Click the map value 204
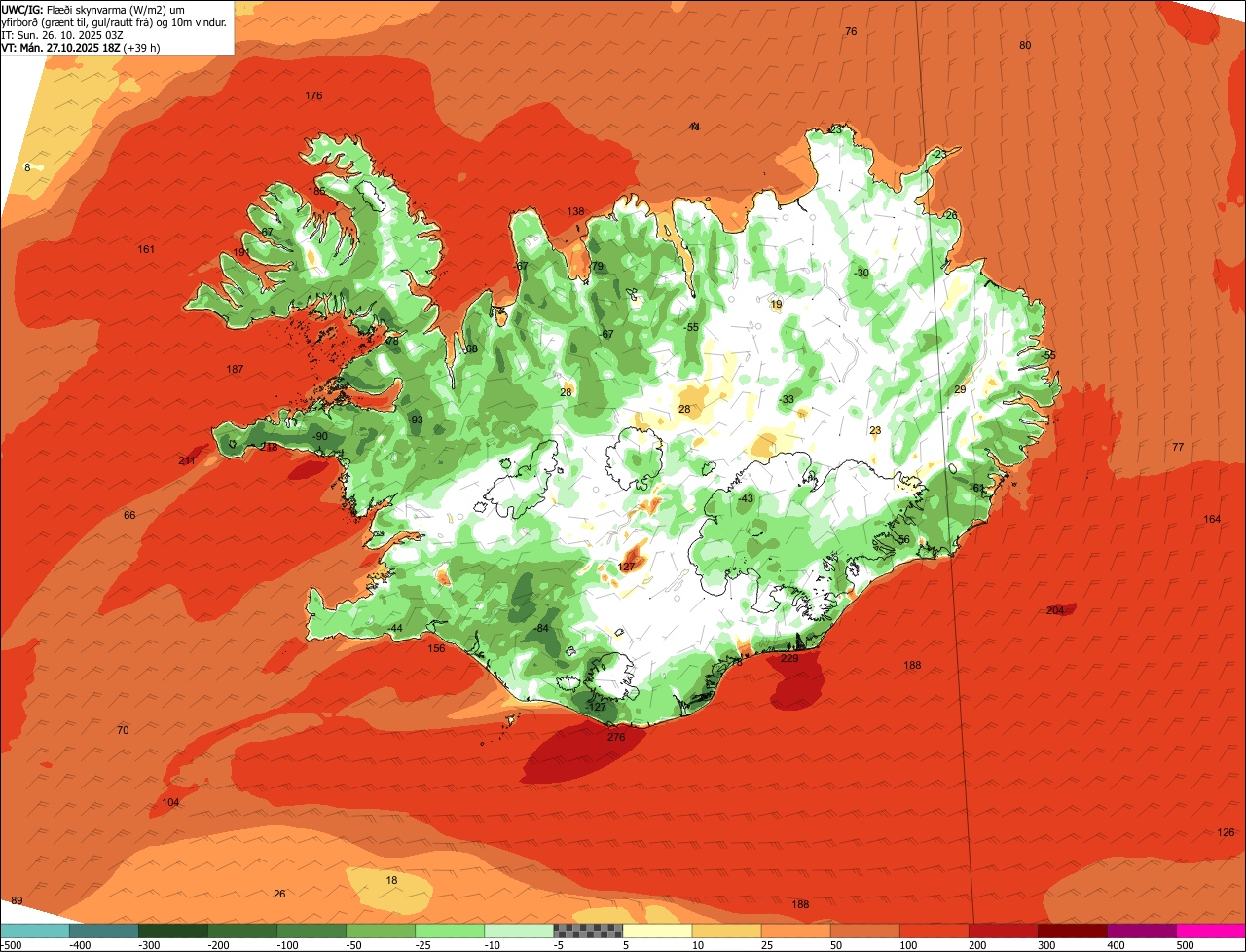1246x952 pixels. pos(1055,610)
